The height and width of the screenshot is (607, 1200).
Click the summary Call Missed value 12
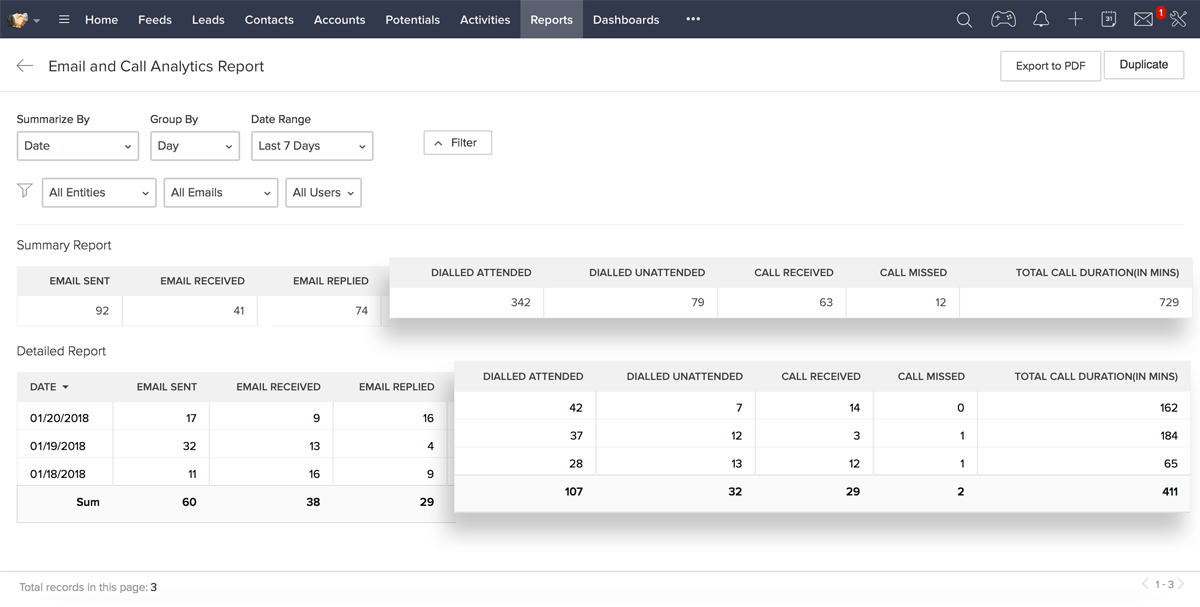(x=940, y=302)
